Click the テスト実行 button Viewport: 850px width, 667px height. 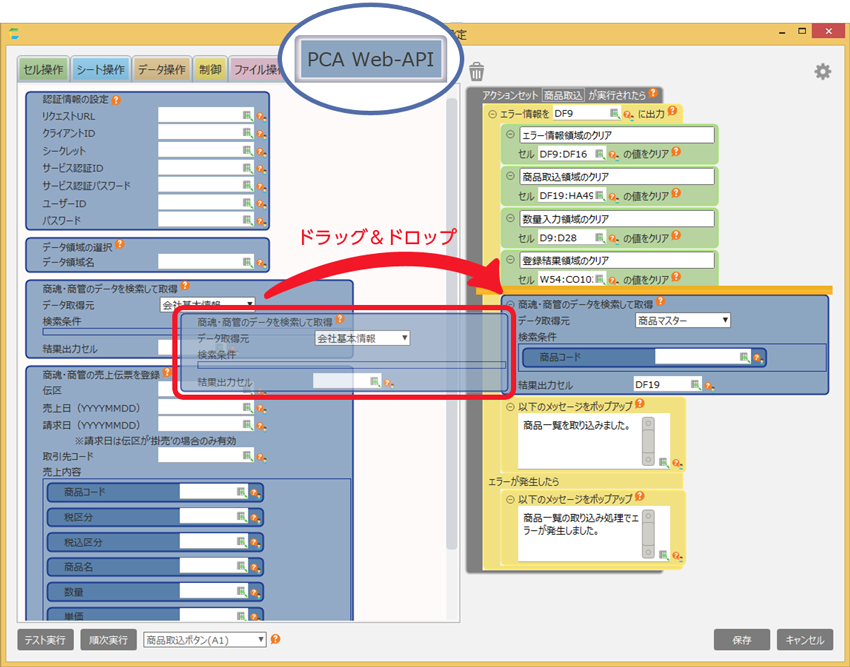tap(45, 640)
